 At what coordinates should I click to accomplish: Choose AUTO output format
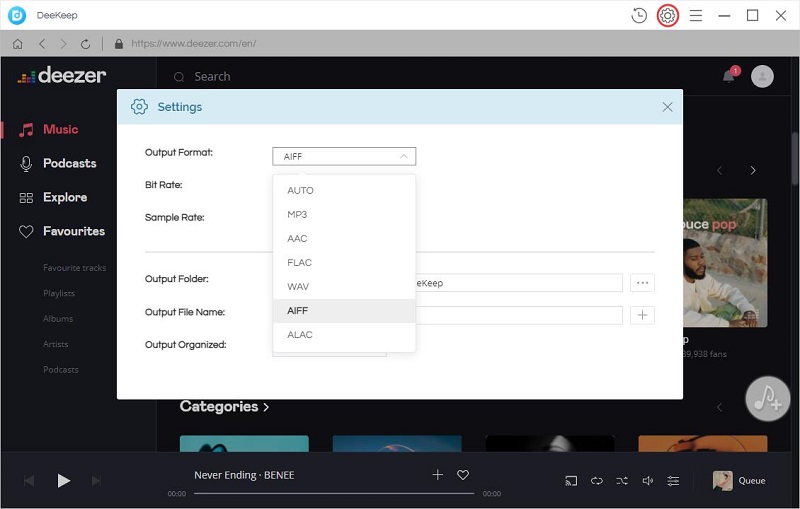[x=344, y=190]
